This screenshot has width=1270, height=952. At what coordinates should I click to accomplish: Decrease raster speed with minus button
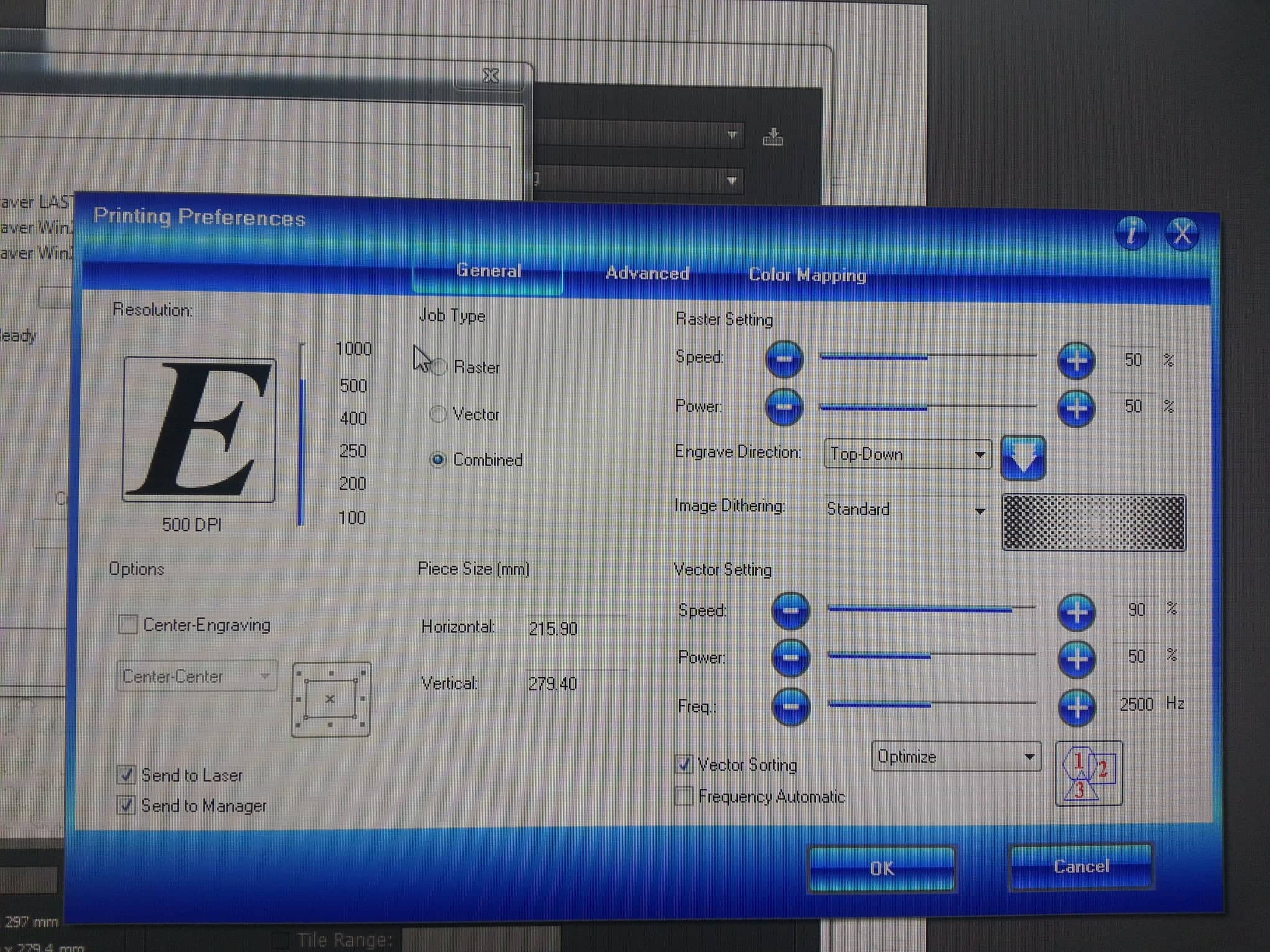(x=784, y=359)
